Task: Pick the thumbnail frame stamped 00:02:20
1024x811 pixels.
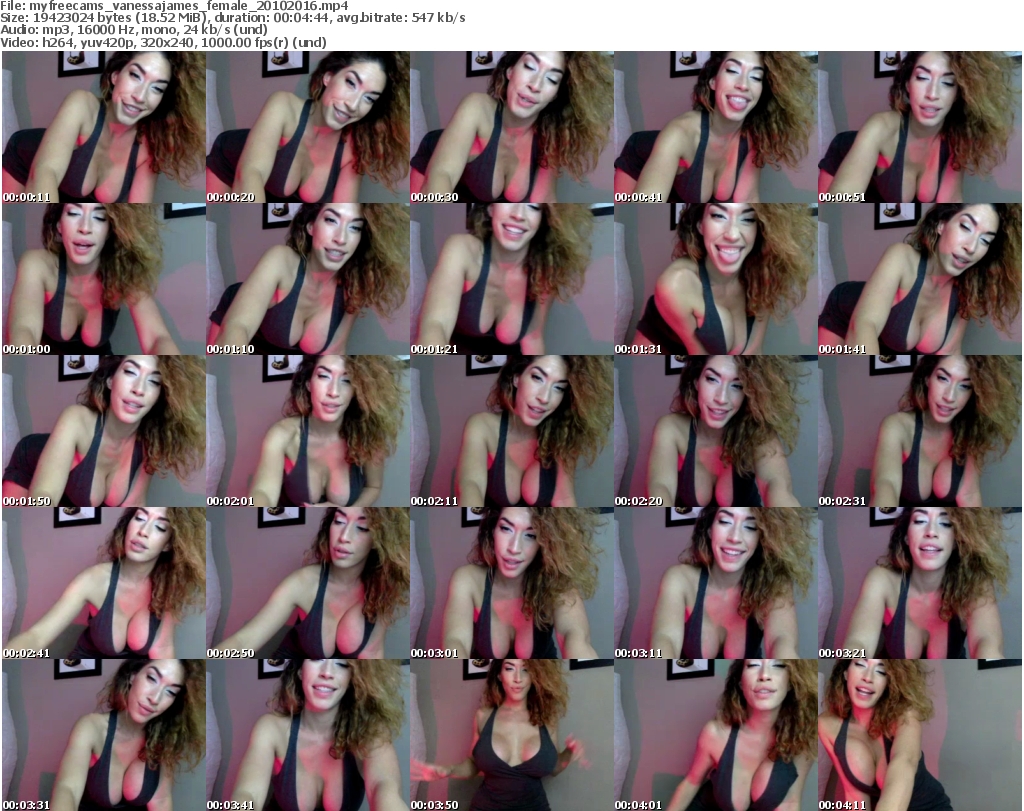Action: [x=716, y=432]
